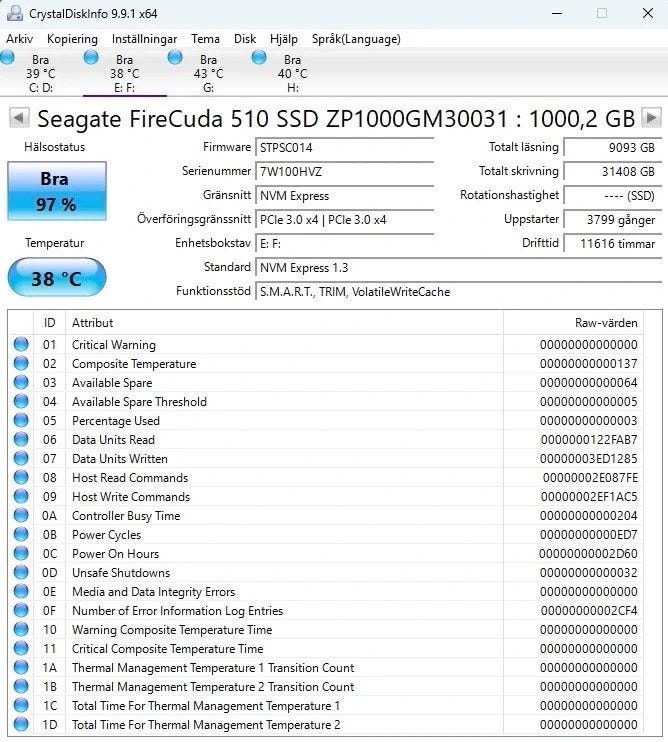Click the Attribut column header
Screen dimensions: 668x742
click(284, 323)
